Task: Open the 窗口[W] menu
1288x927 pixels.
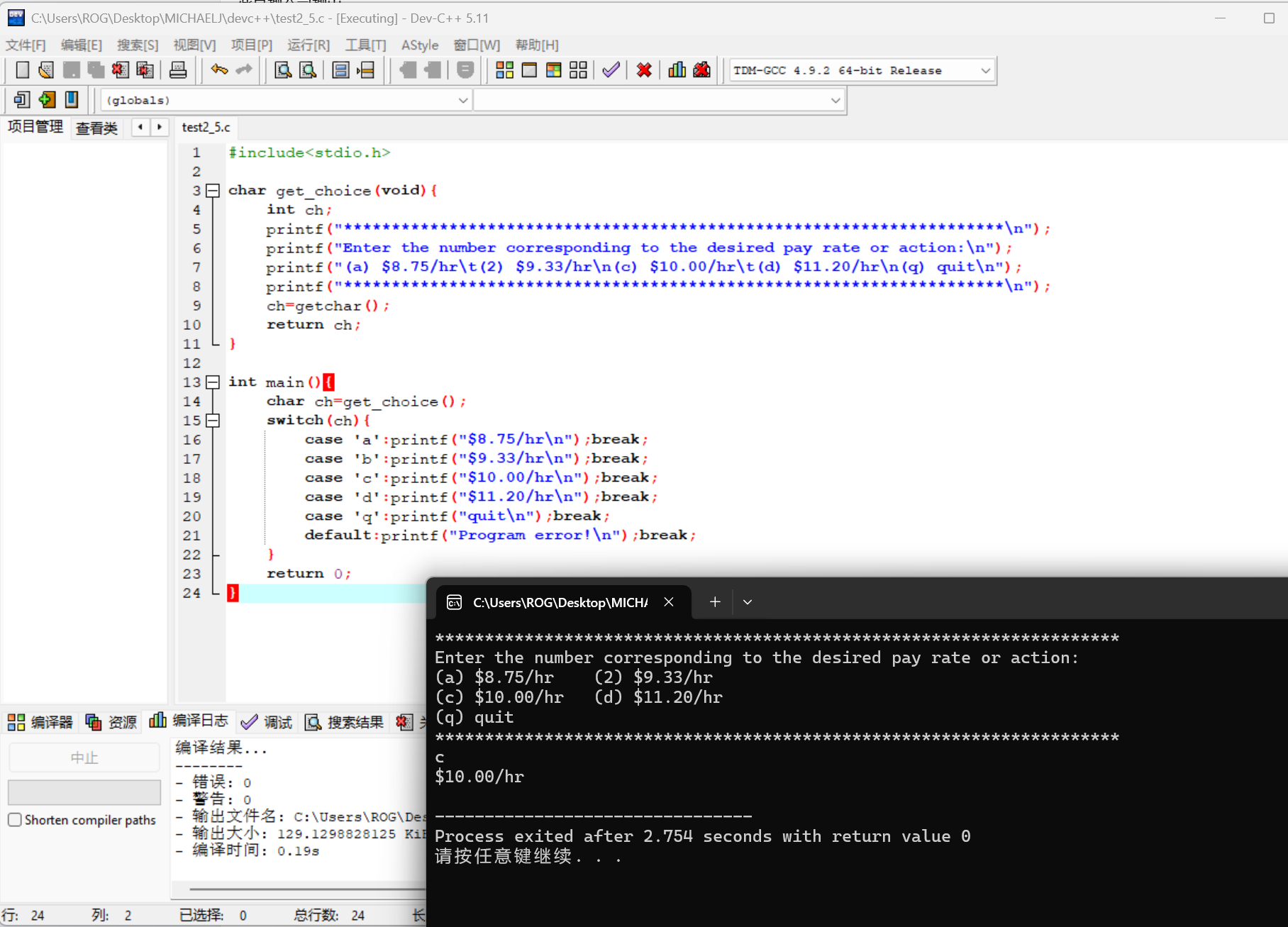Action: pos(477,45)
